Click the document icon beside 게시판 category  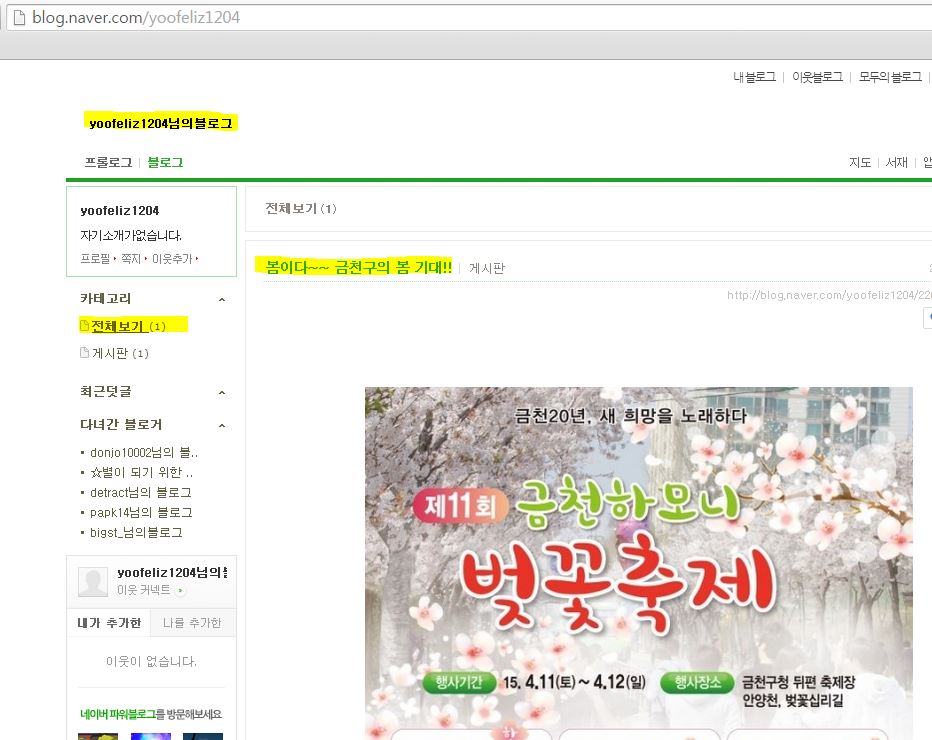(x=85, y=353)
